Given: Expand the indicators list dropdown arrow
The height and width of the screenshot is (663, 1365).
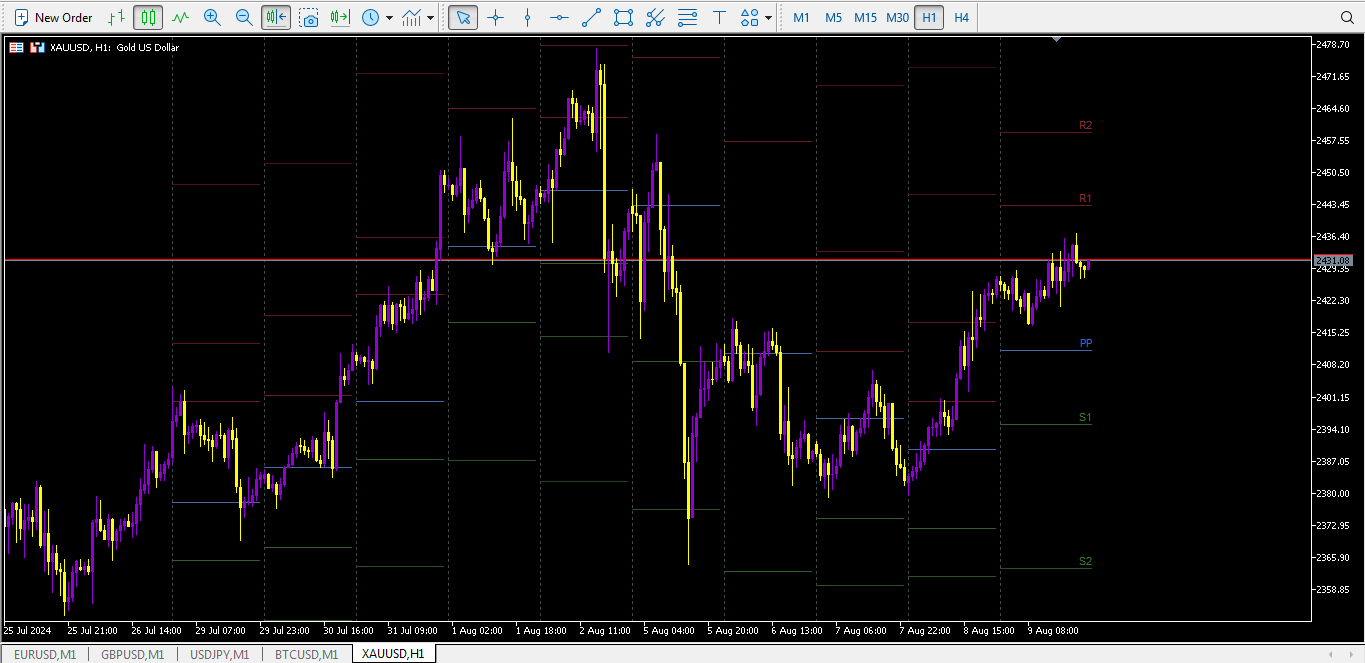Looking at the screenshot, I should pos(430,17).
